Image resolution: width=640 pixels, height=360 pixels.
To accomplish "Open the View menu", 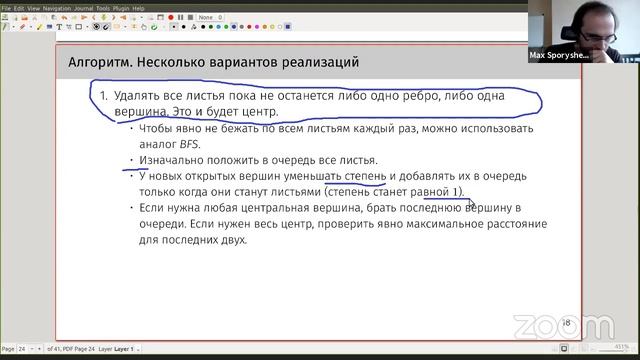I will [x=33, y=8].
